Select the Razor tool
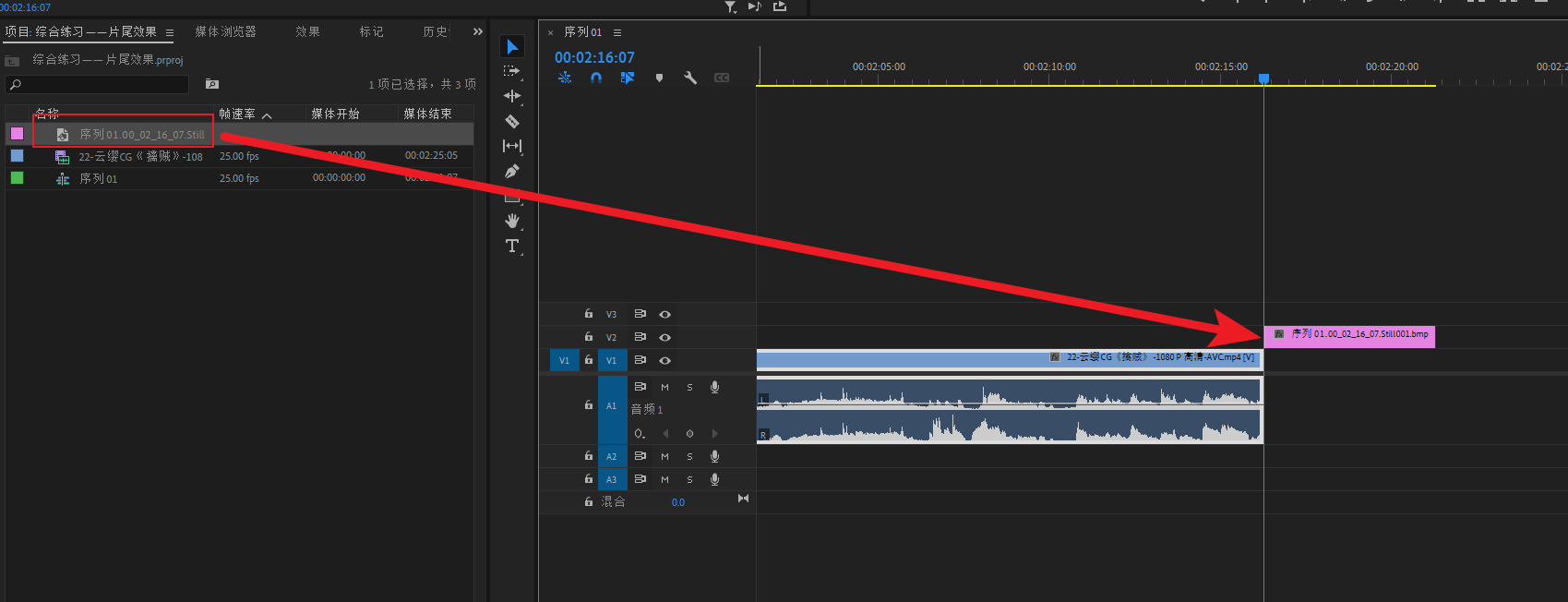 512,121
